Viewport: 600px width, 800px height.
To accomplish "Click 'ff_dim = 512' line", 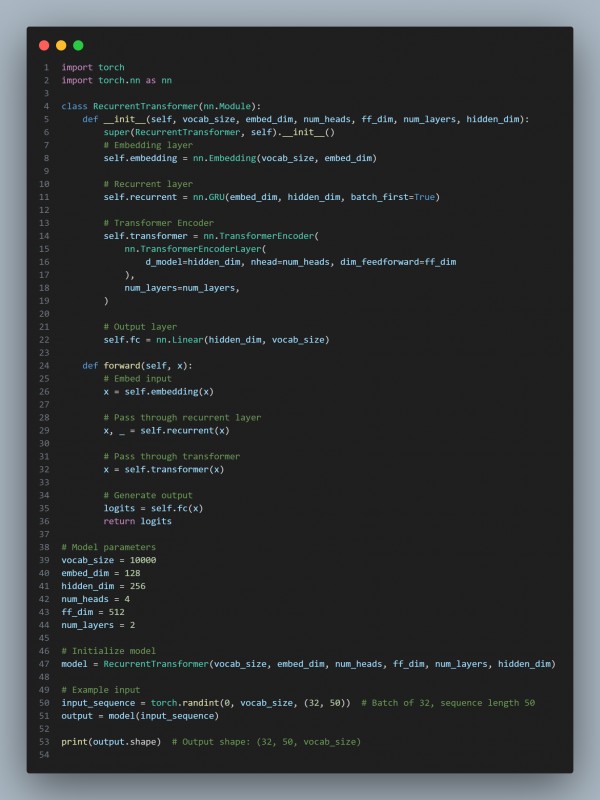I will pos(93,612).
